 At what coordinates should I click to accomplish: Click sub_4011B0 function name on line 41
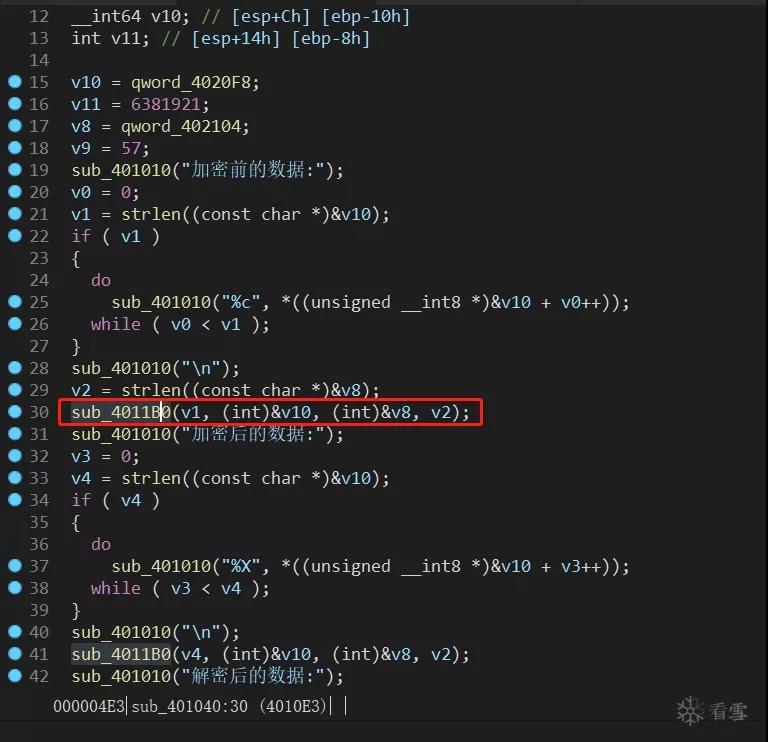pos(121,654)
